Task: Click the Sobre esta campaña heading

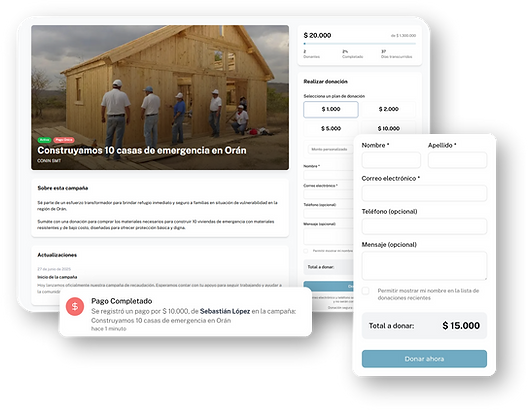Action: (x=63, y=188)
